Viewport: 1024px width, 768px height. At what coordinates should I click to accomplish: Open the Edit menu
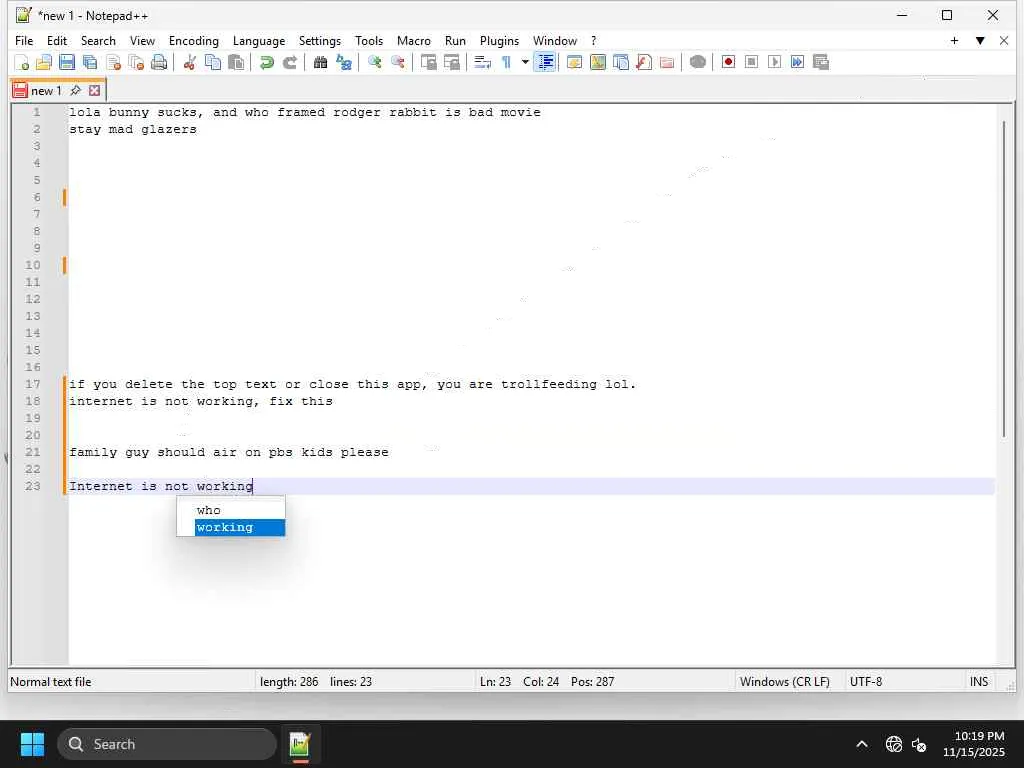(57, 40)
